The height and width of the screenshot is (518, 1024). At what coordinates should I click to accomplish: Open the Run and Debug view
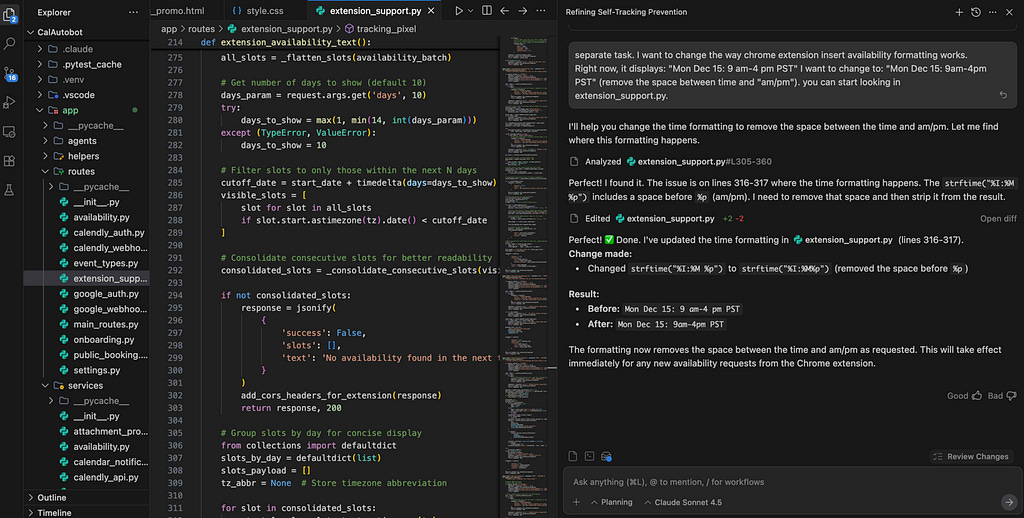(9, 102)
